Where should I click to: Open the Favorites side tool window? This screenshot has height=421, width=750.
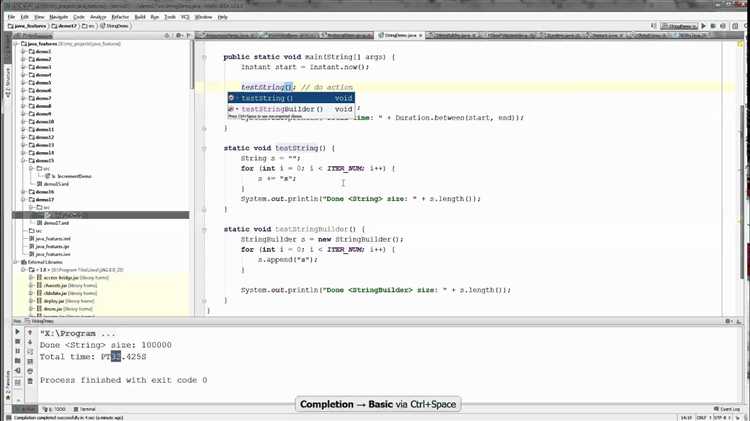pyautogui.click(x=7, y=385)
